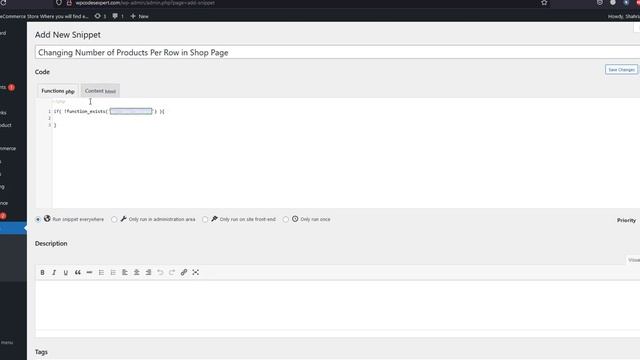Image resolution: width=640 pixels, height=360 pixels.
Task: Select Run snippet everywhere option
Action: pos(38,220)
